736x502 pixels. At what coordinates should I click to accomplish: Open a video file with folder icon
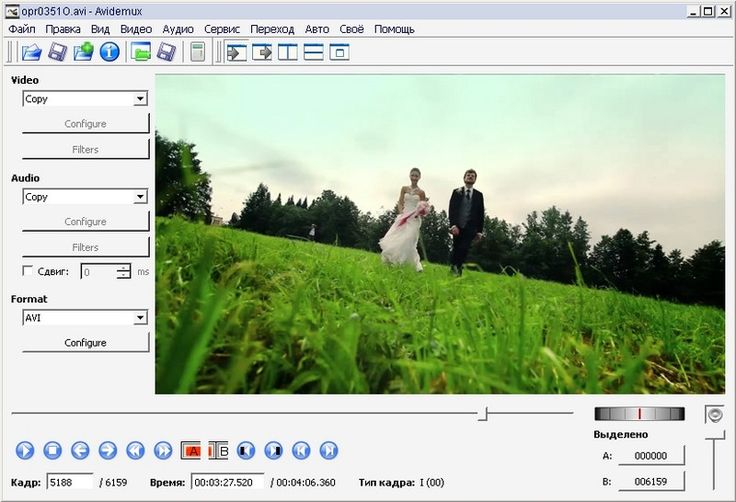click(x=31, y=52)
